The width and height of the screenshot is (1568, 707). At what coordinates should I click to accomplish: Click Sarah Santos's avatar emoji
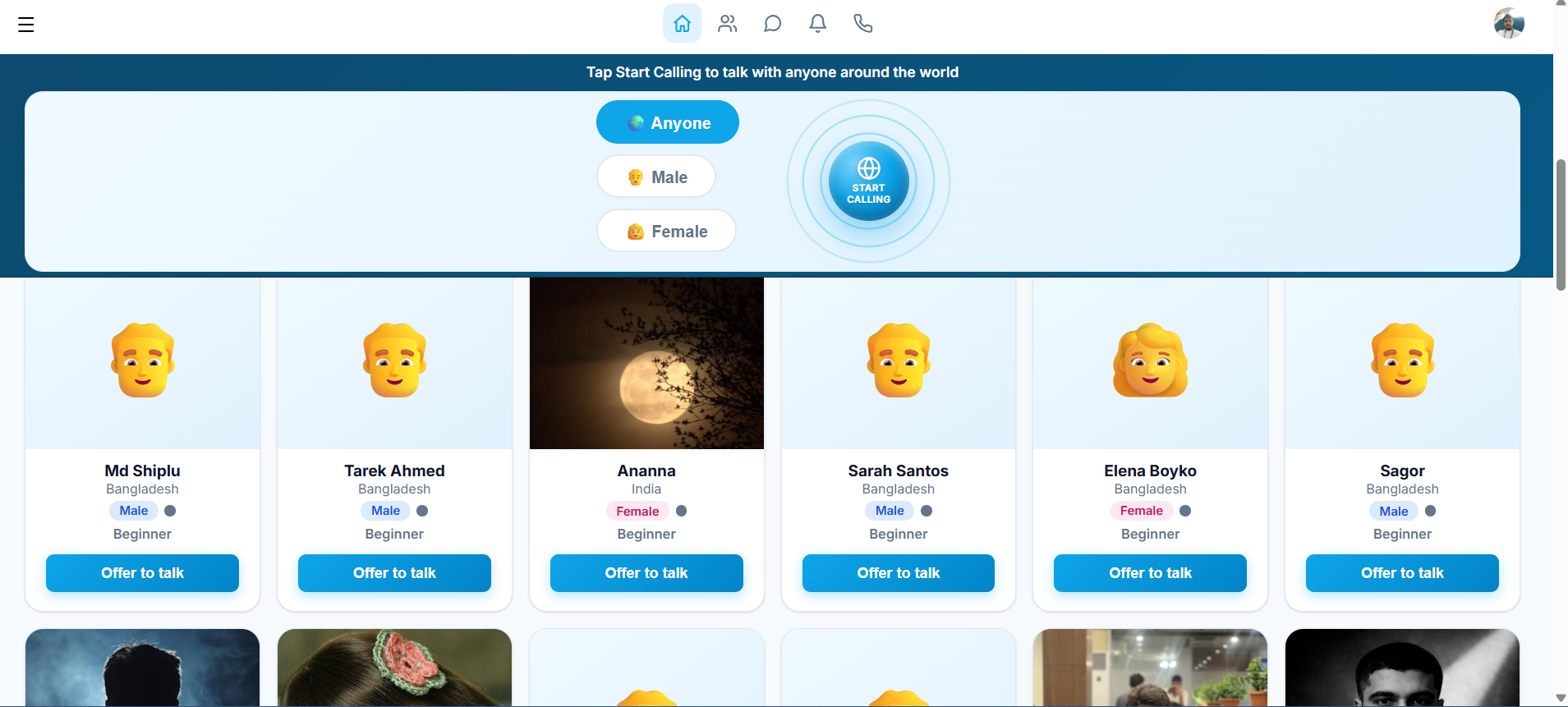[899, 360]
